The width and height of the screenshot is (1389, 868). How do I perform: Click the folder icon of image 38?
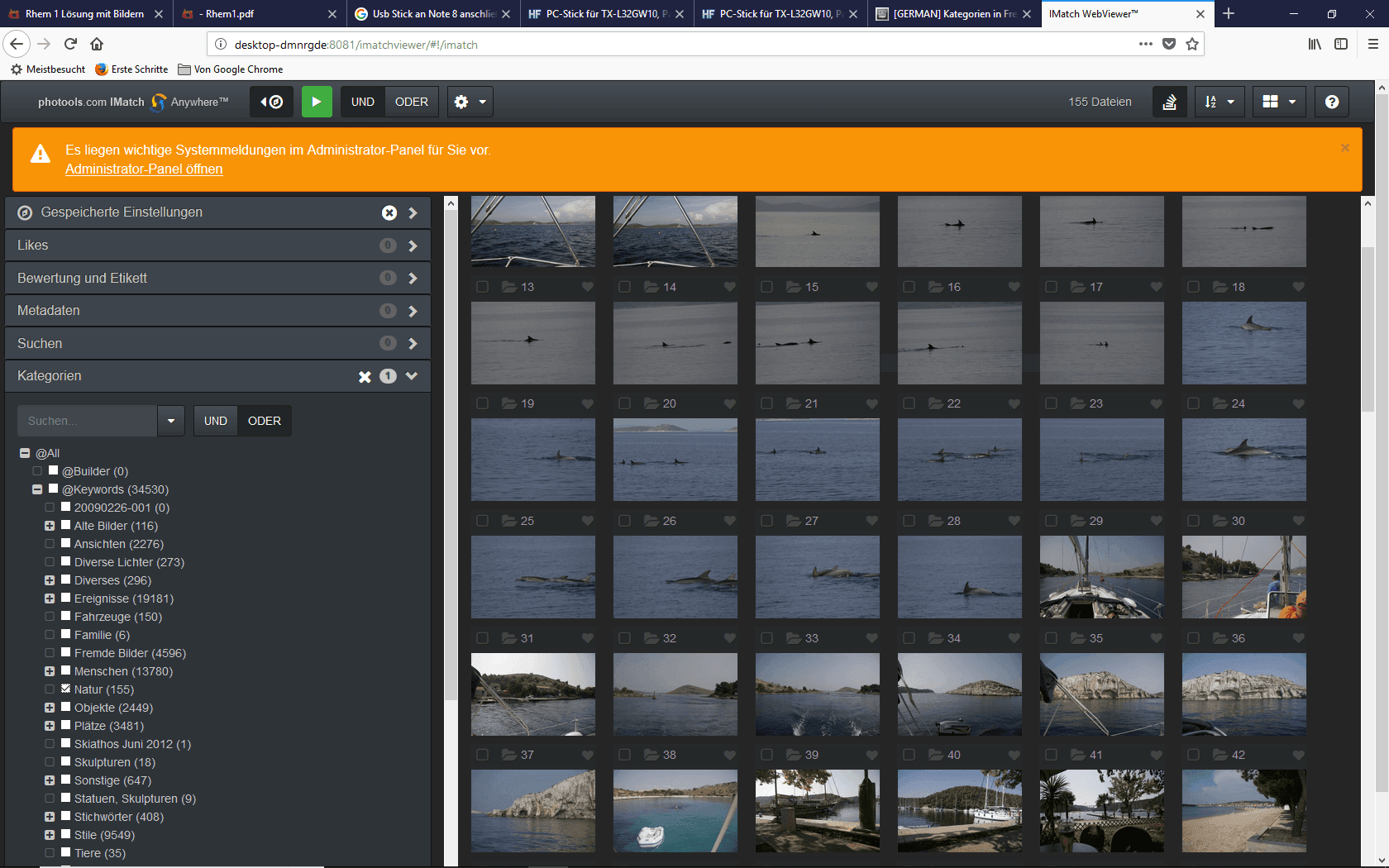pos(652,755)
